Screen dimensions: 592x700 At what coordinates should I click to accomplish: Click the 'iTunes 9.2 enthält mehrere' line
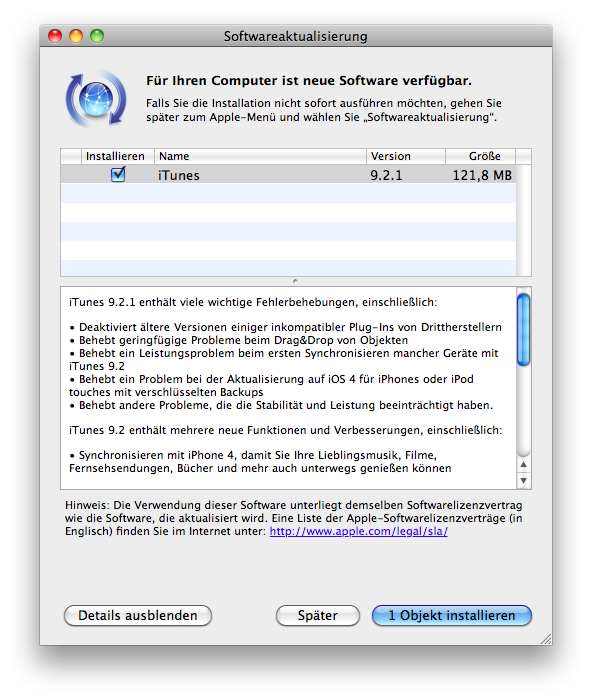[285, 430]
